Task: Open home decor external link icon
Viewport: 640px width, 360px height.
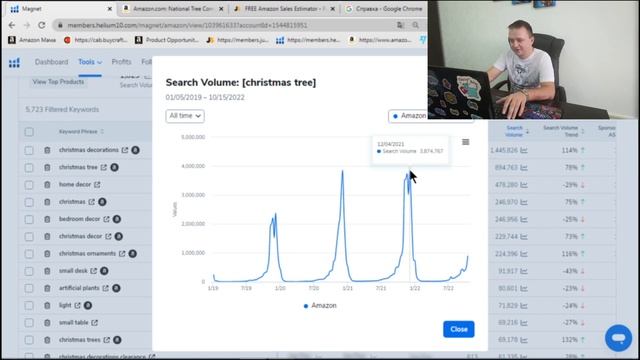Action: pyautogui.click(x=97, y=184)
